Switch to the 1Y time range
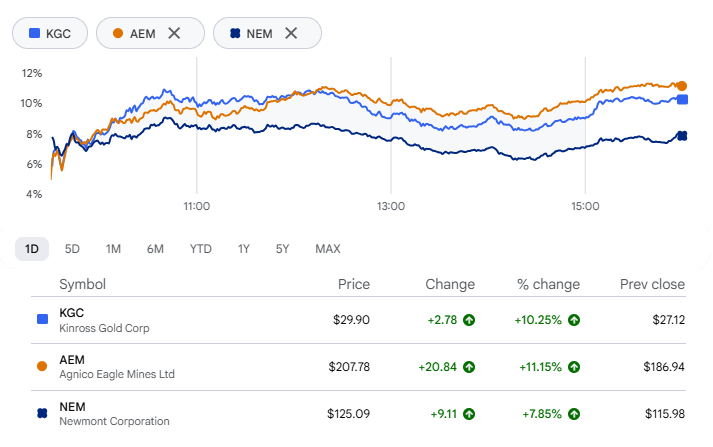The height and width of the screenshot is (447, 713). pos(243,249)
